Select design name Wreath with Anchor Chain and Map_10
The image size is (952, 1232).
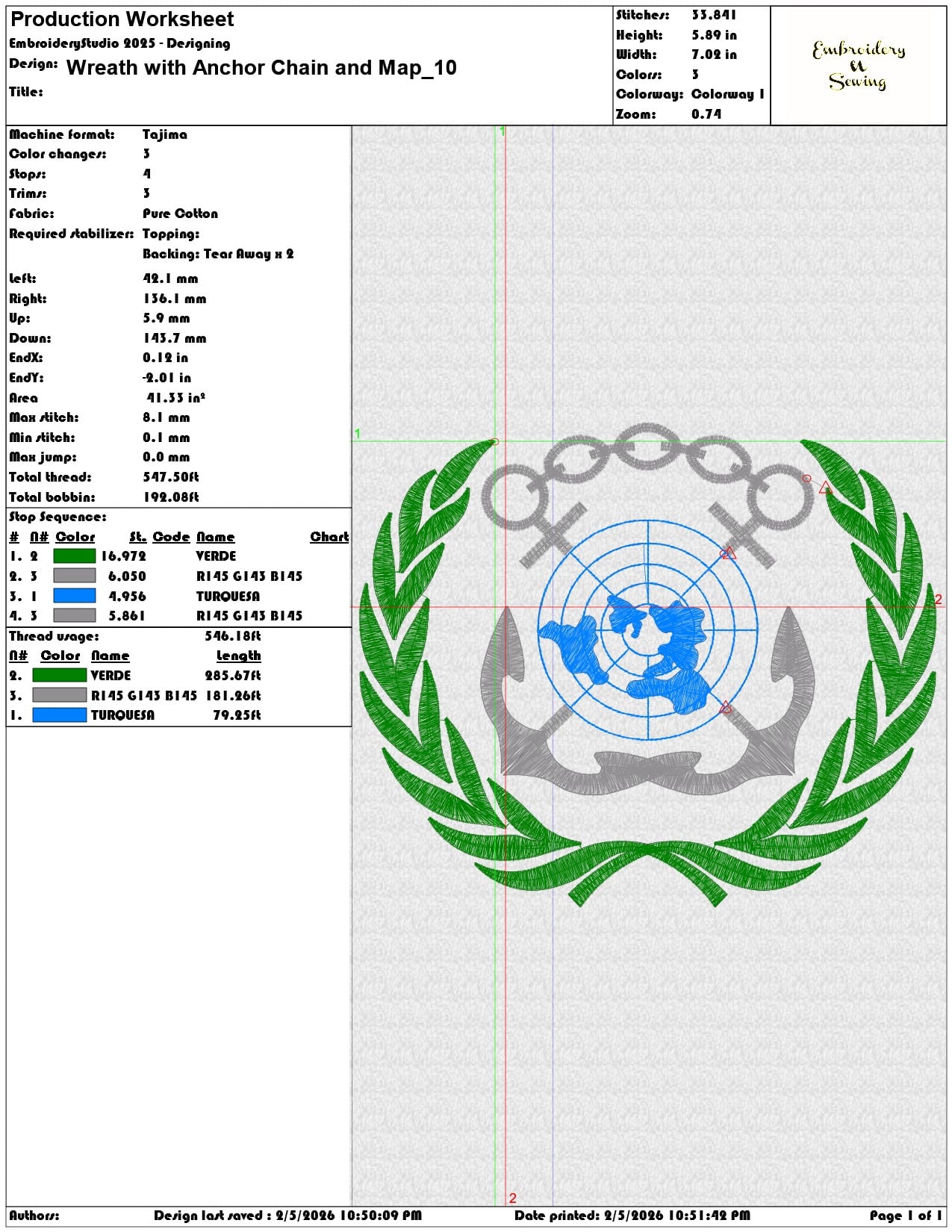tap(261, 68)
